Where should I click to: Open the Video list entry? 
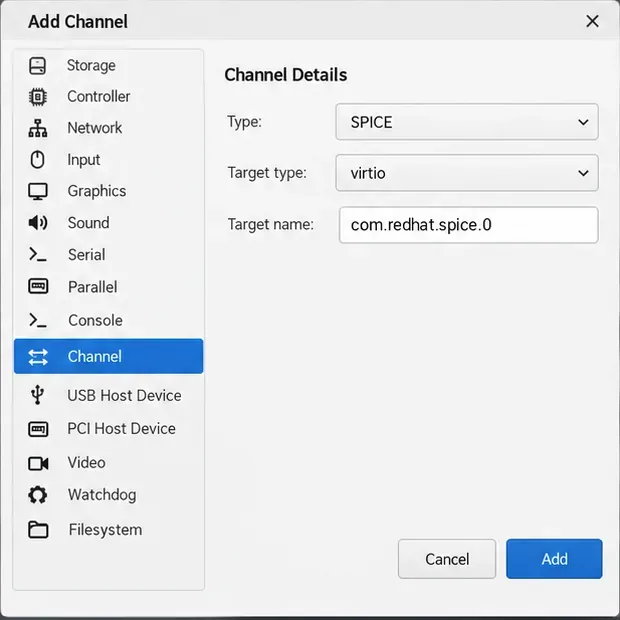click(108, 463)
